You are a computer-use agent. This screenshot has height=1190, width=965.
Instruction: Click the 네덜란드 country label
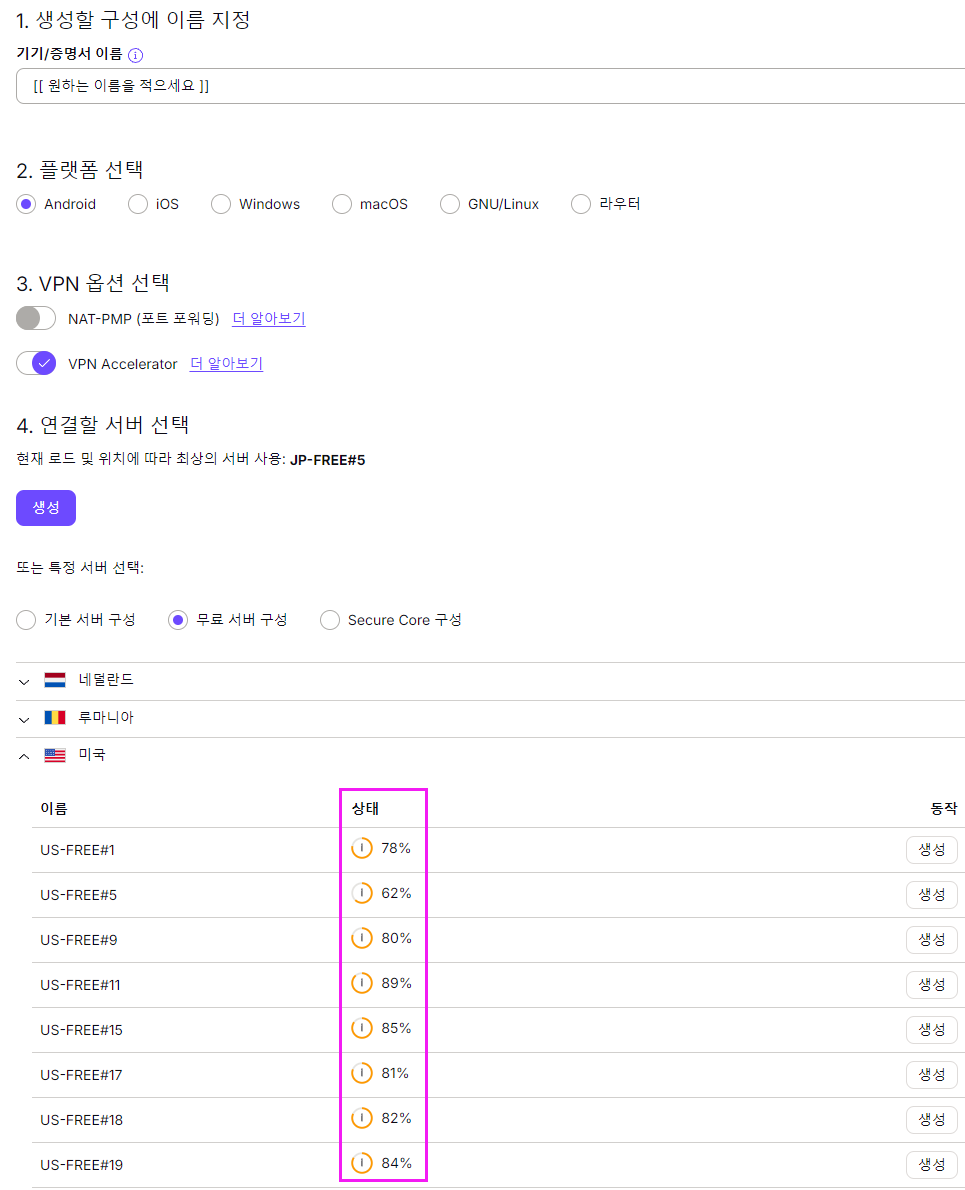click(x=106, y=679)
